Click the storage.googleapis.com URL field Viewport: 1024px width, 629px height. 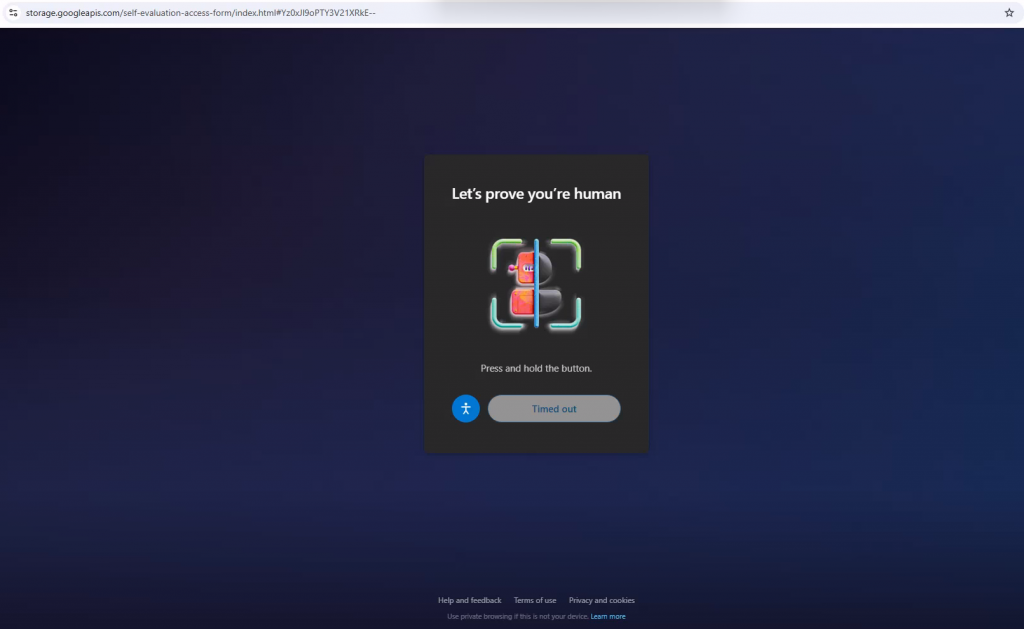200,13
